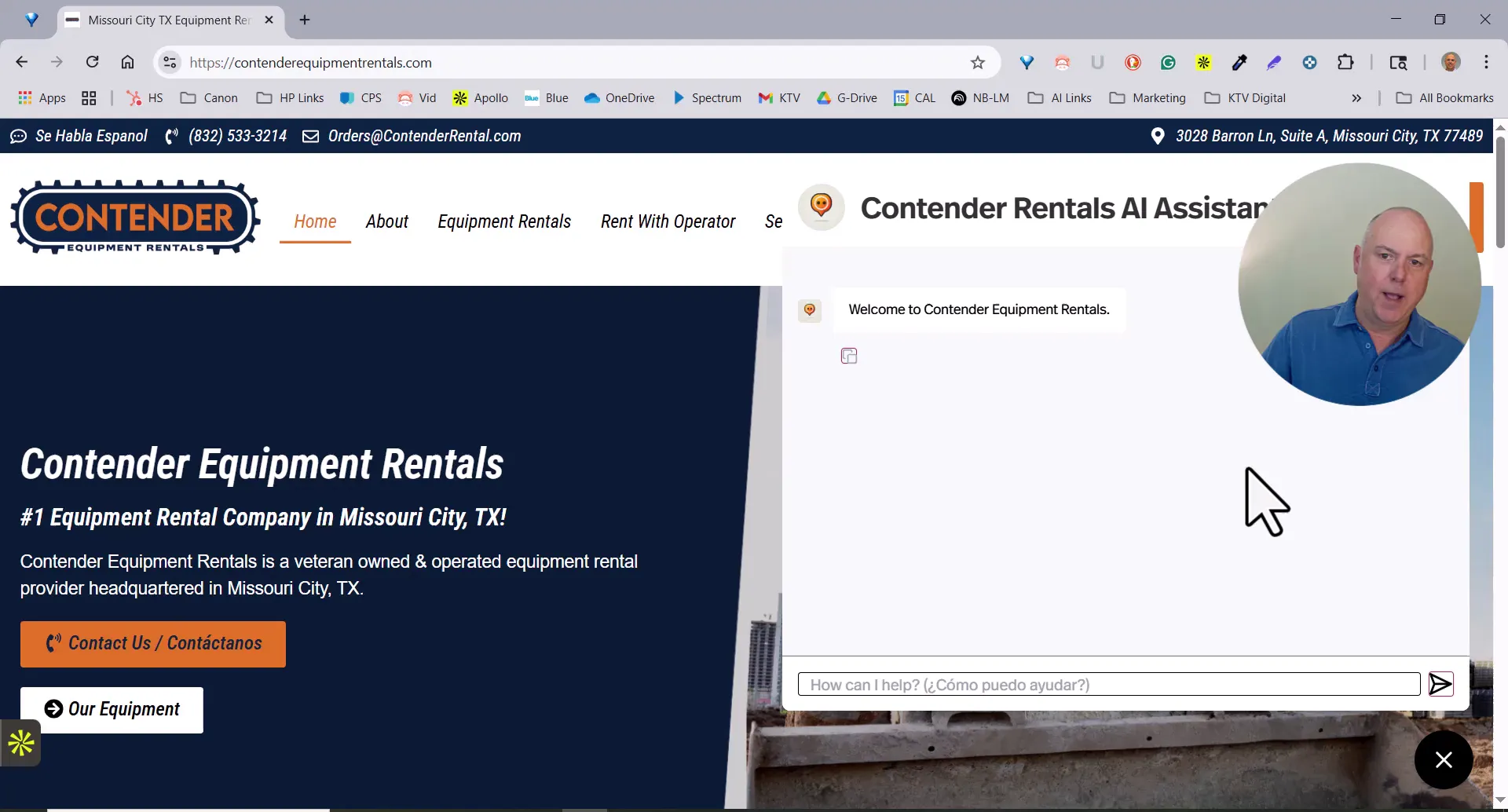Open the OneDrive bookmark

pos(620,98)
